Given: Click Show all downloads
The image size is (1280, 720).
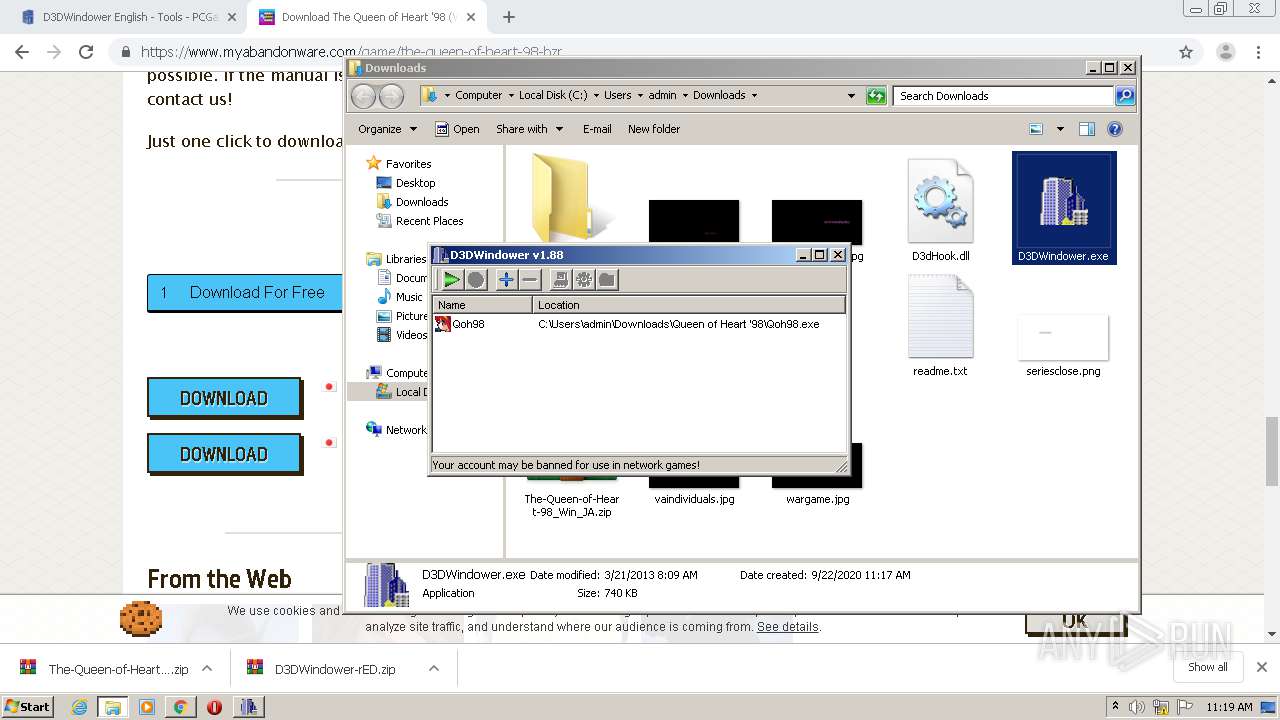Looking at the screenshot, I should 1208,667.
